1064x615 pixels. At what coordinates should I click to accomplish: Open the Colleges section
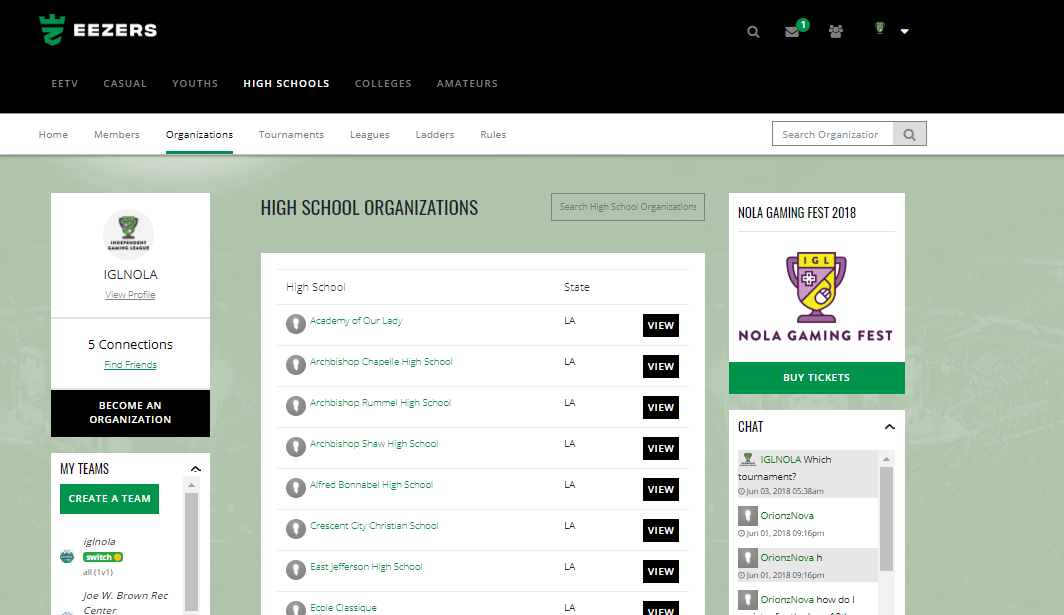pos(383,83)
